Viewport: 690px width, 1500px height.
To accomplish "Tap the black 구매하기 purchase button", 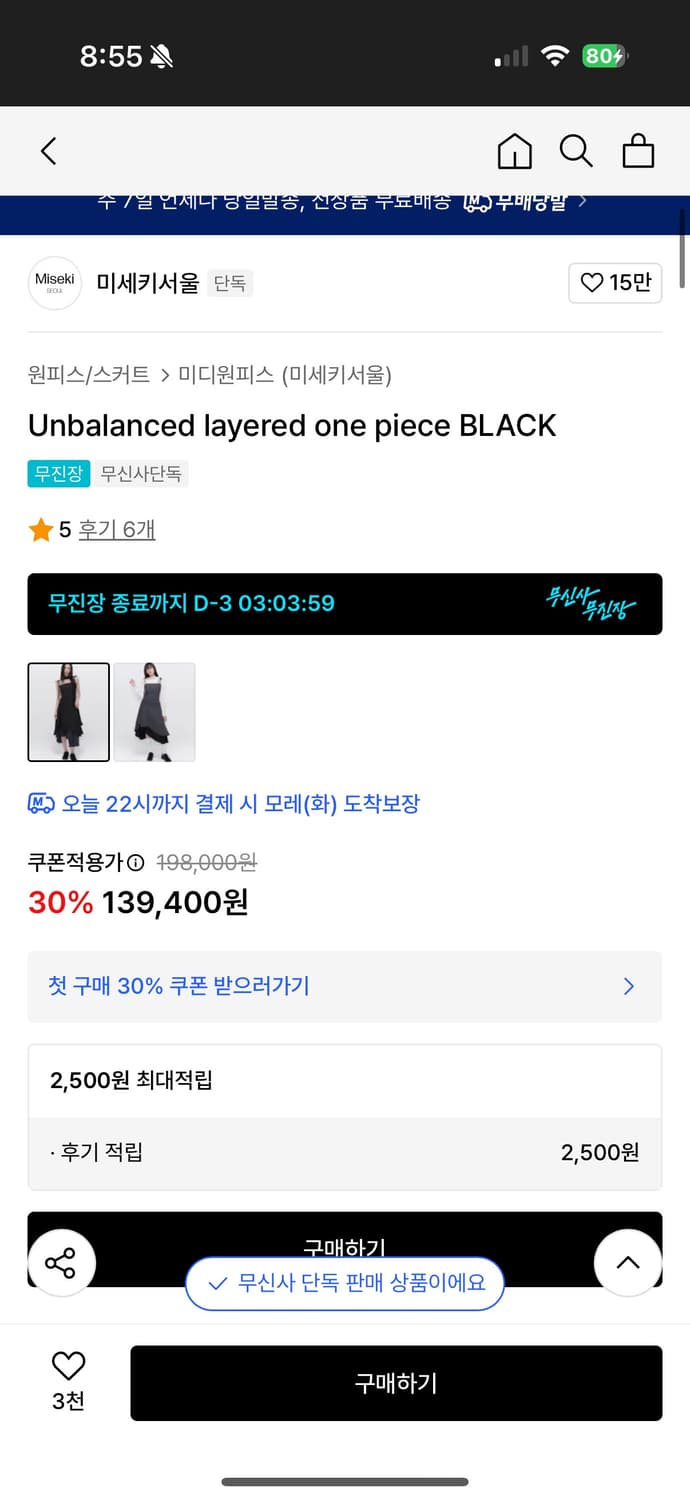I will [397, 1383].
